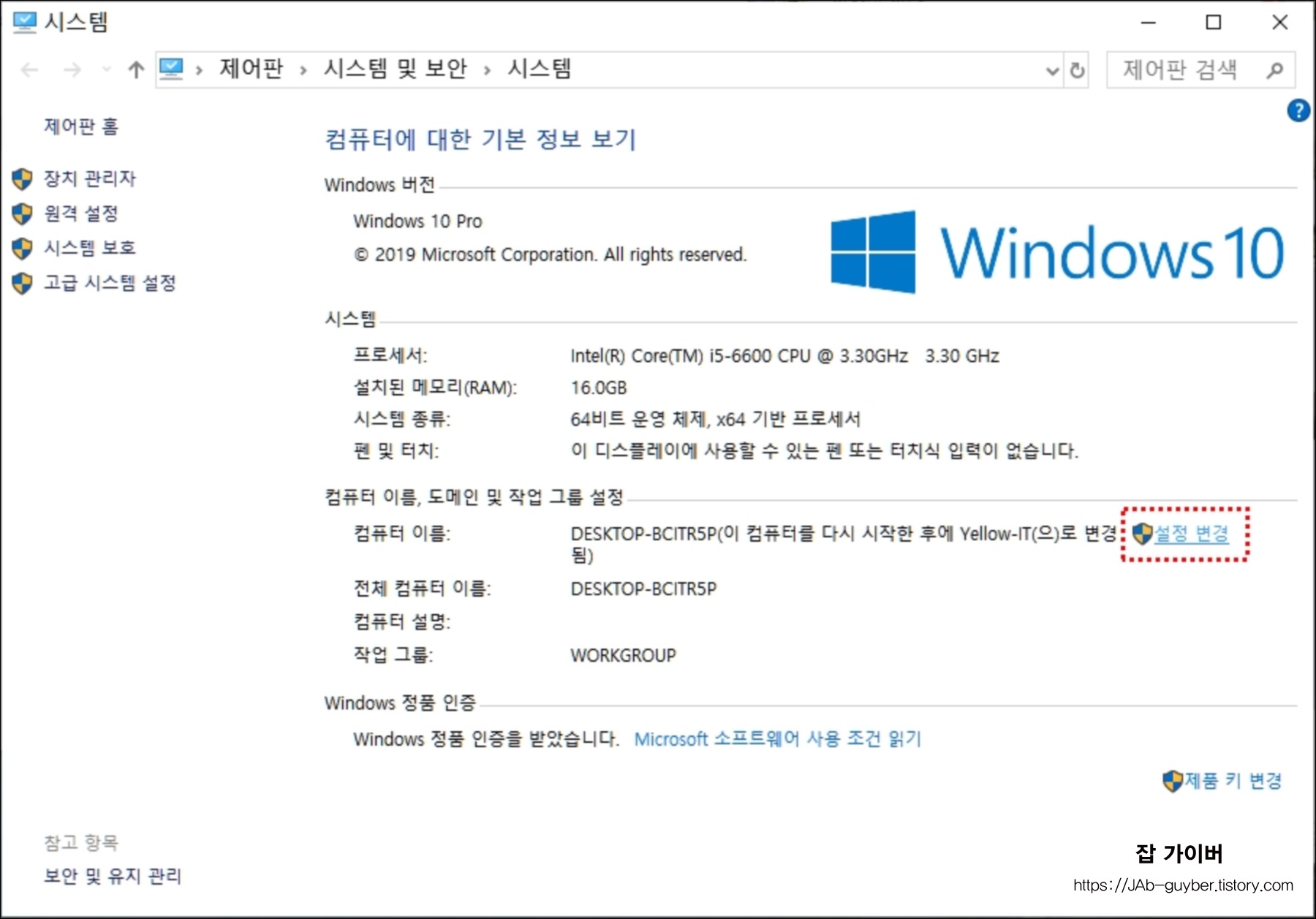Viewport: 1316px width, 919px height.
Task: Open 보안 및 유지 관리 link
Action: click(113, 876)
